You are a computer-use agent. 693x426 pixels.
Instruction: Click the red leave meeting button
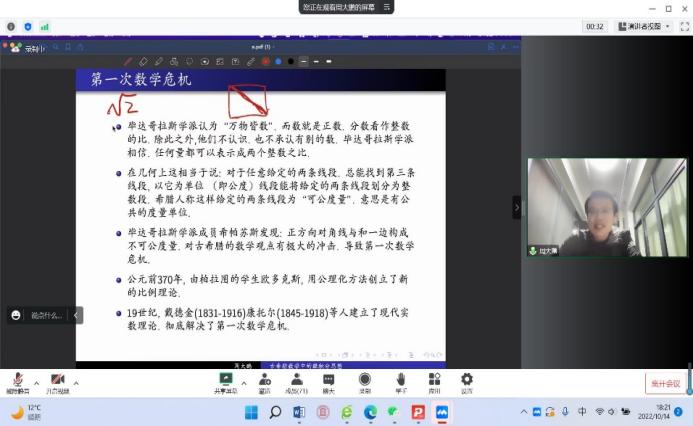click(x=665, y=383)
